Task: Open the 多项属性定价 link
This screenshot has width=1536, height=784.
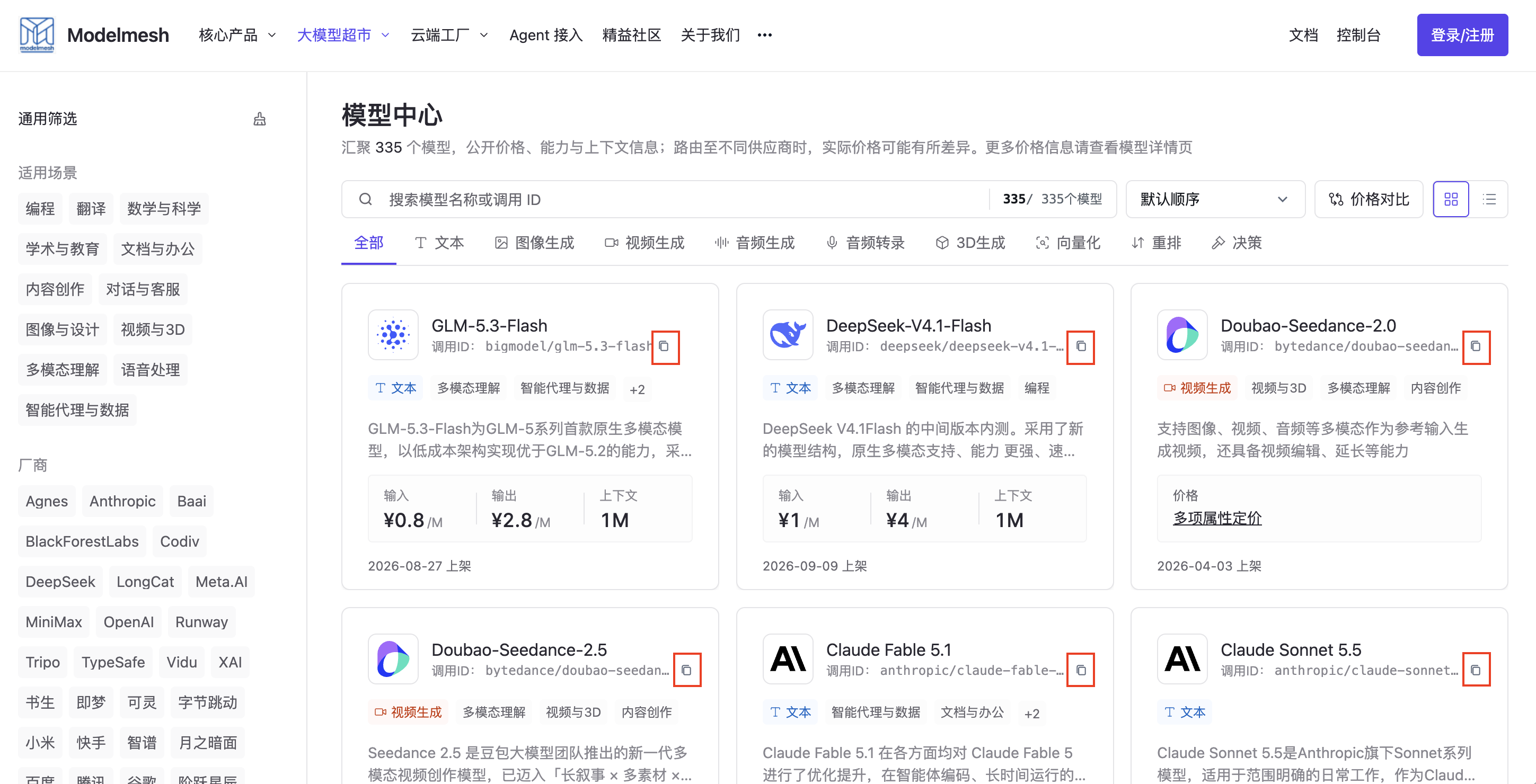Action: pos(1217,518)
